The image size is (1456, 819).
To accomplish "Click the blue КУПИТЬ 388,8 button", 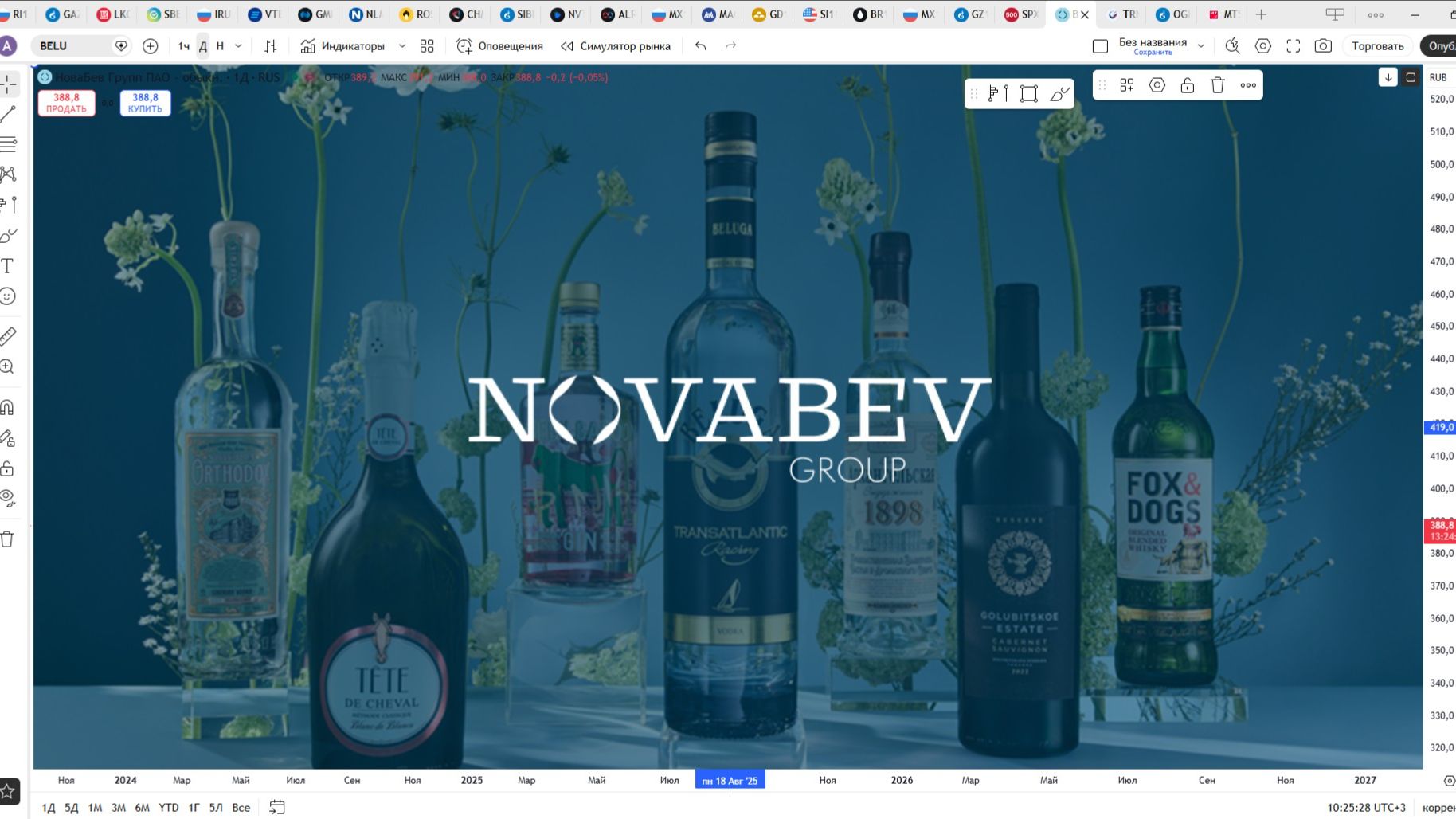I will (145, 103).
